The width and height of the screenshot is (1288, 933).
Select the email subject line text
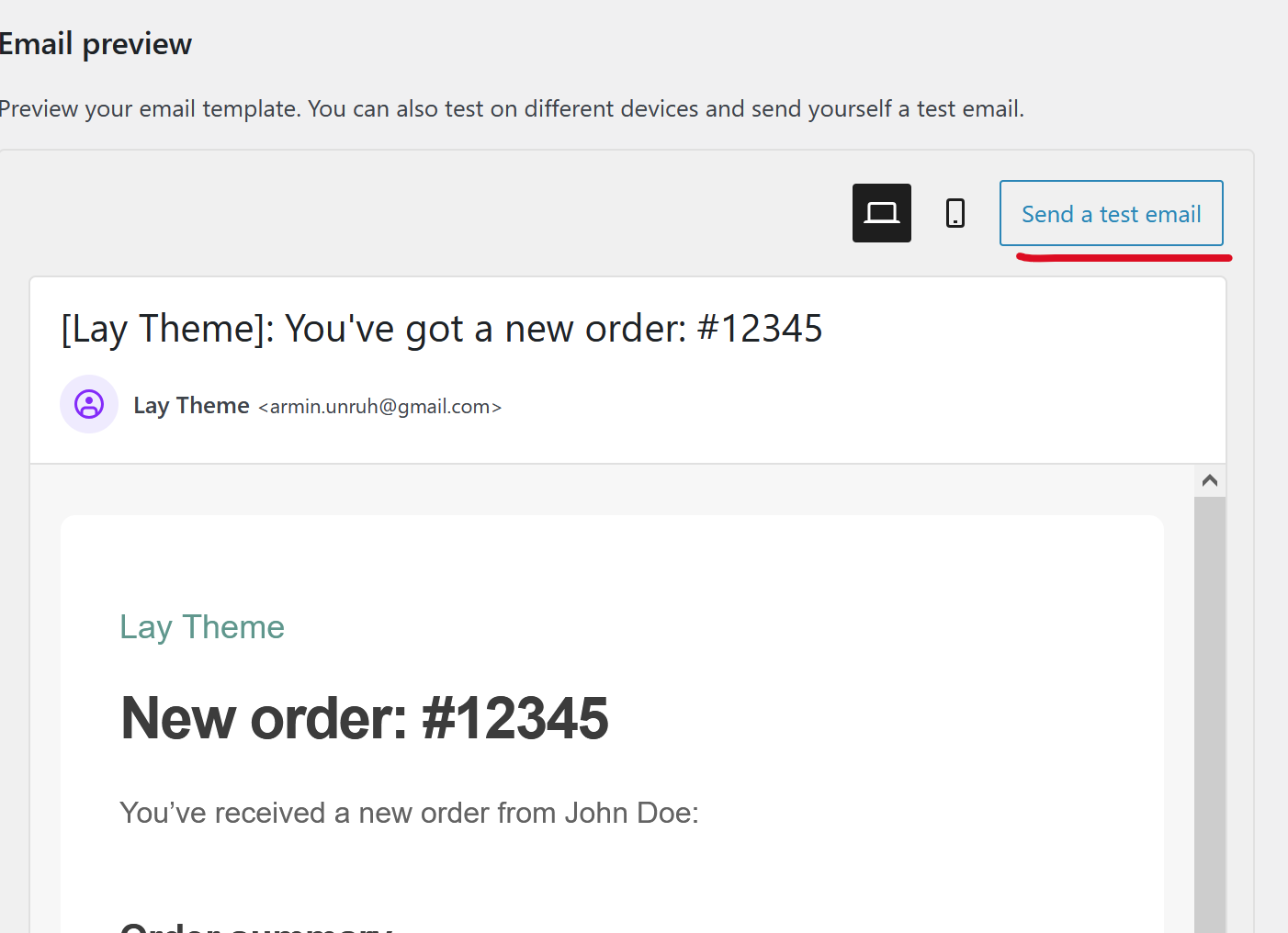(x=441, y=329)
